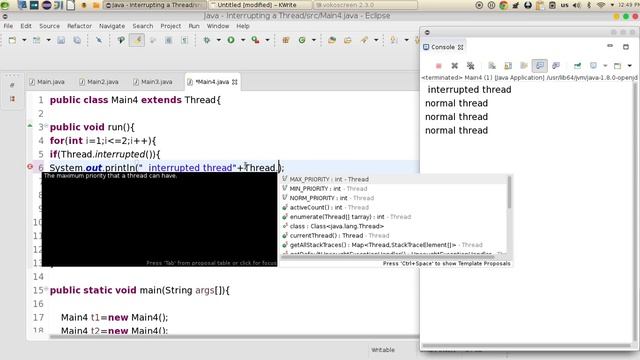This screenshot has width=640, height=360.
Task: Select NORM_PRIORITY proposal in autocomplete
Action: pyautogui.click(x=394, y=198)
